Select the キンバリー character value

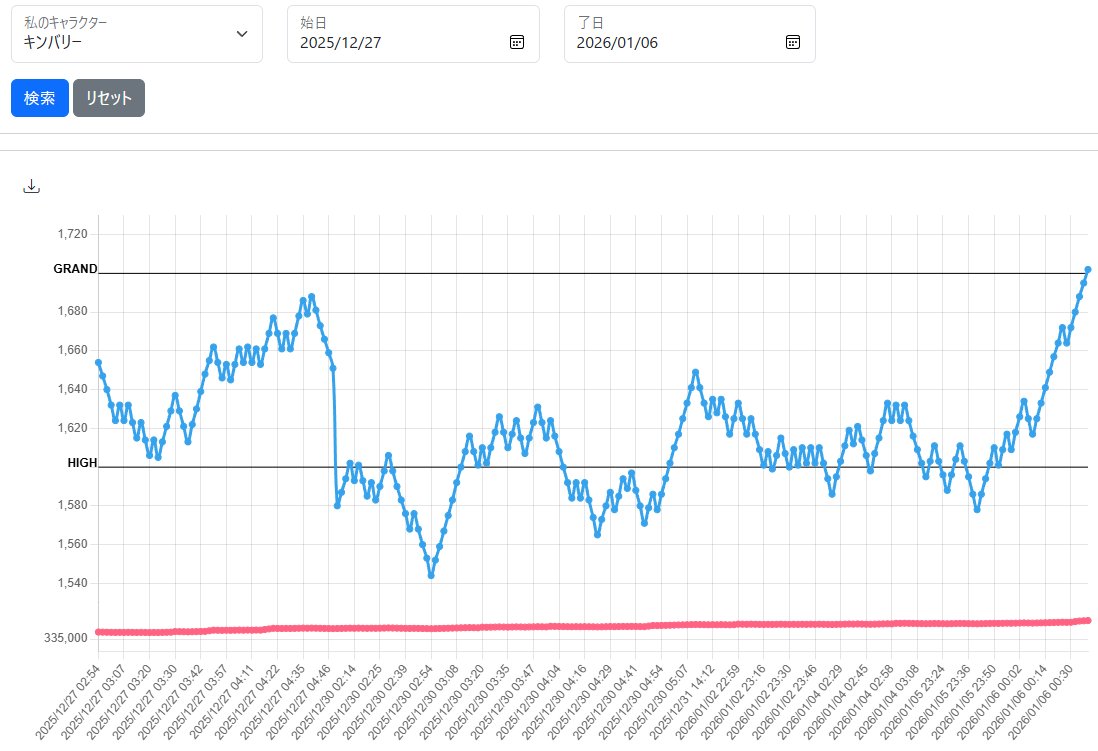point(53,42)
